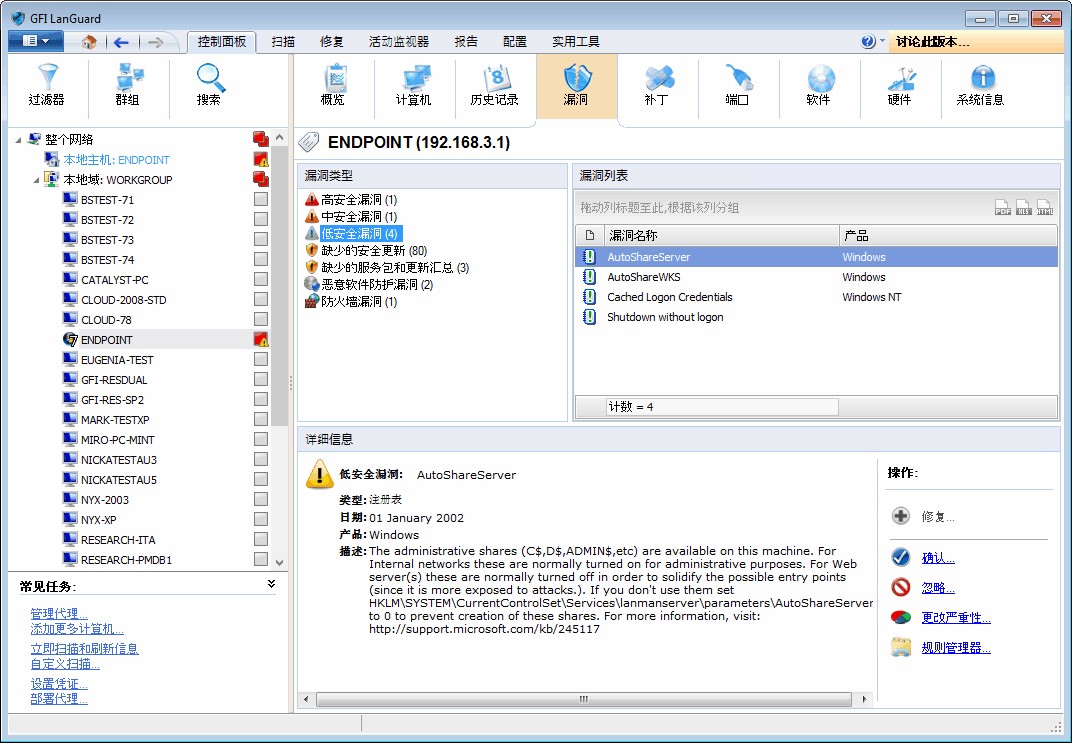Viewport: 1072px width, 743px height.
Task: Open the Filter (过滤器) funnel icon
Action: [47, 77]
